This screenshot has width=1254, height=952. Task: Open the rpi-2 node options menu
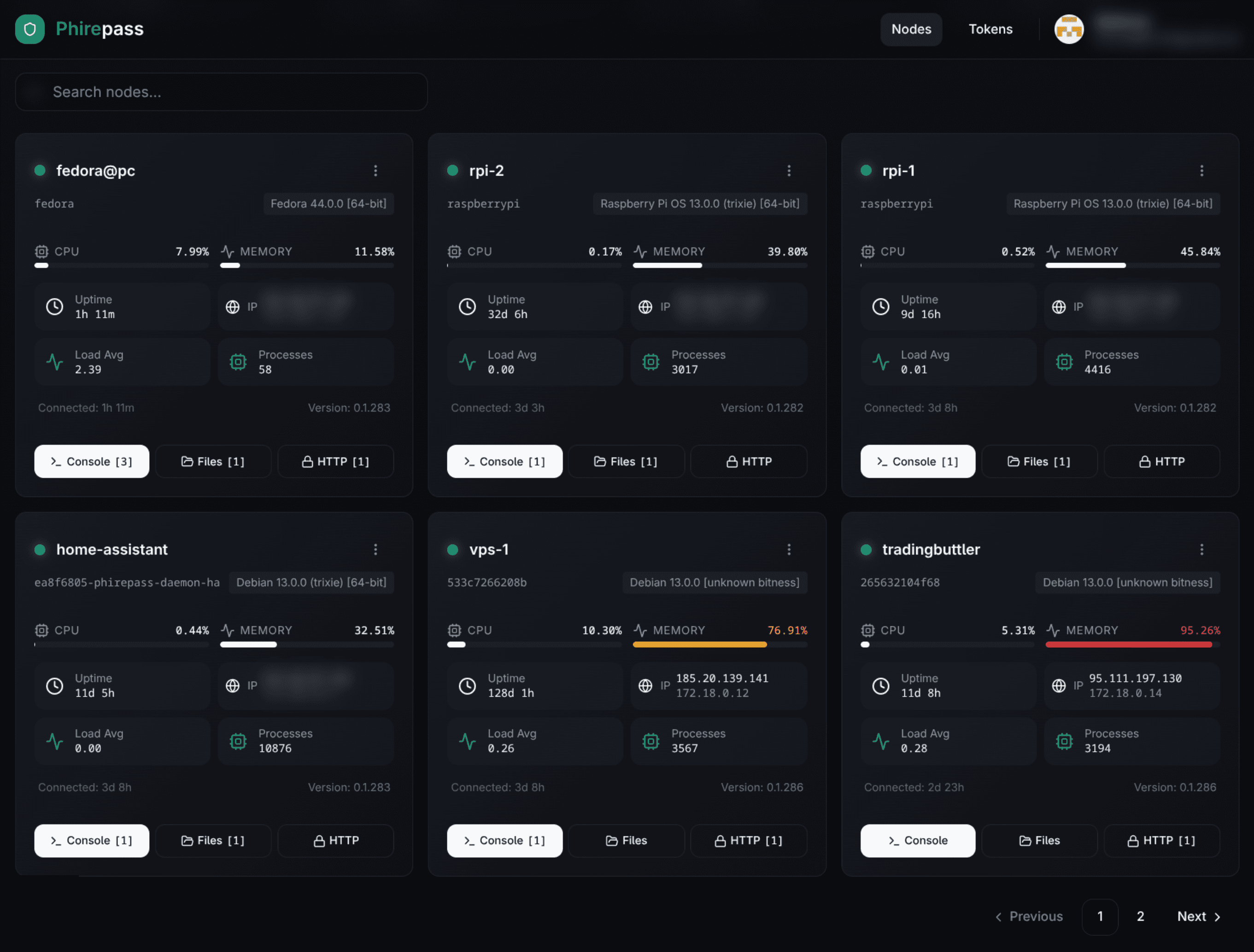pos(789,170)
